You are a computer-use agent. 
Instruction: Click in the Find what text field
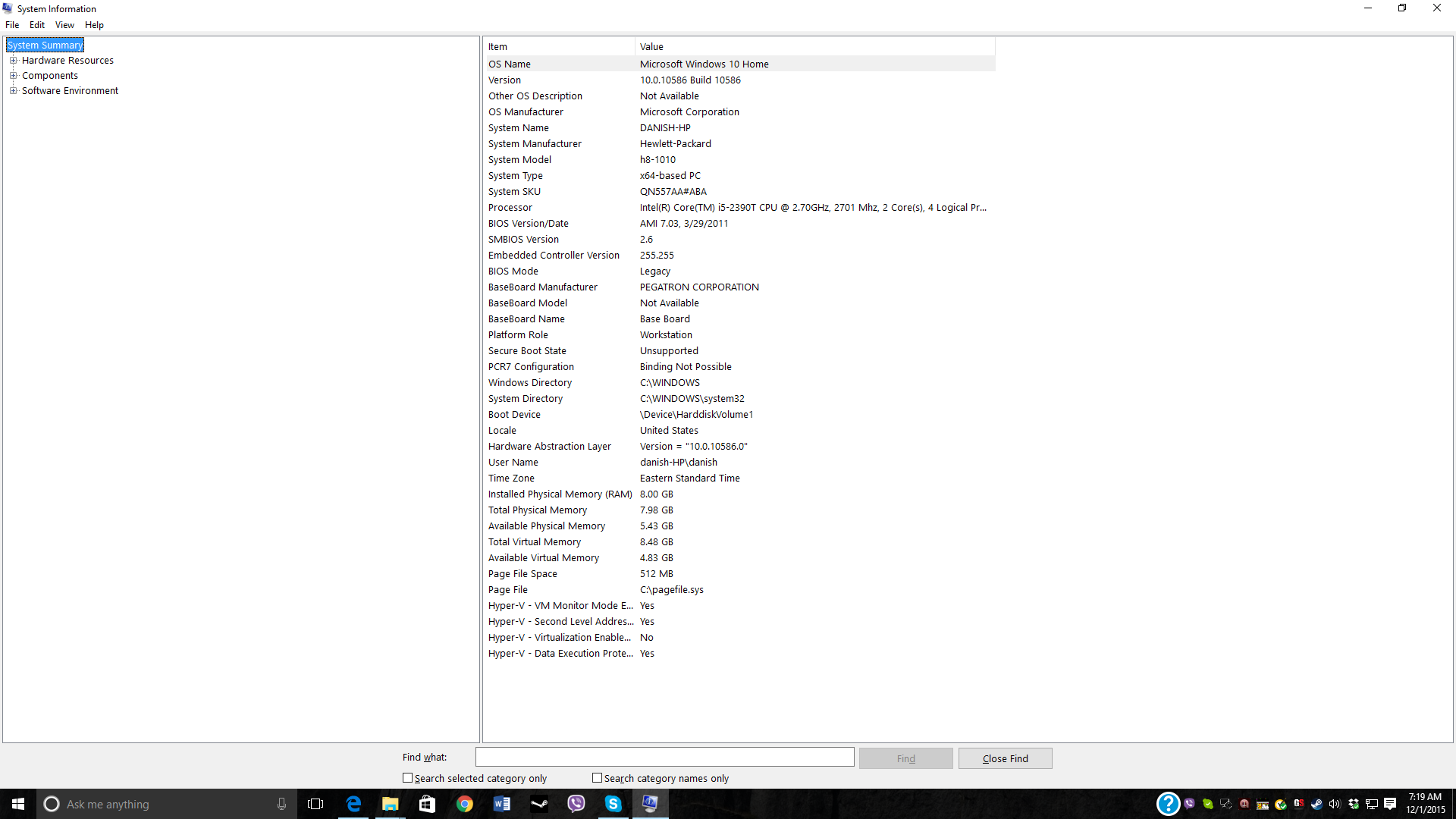[x=664, y=757]
